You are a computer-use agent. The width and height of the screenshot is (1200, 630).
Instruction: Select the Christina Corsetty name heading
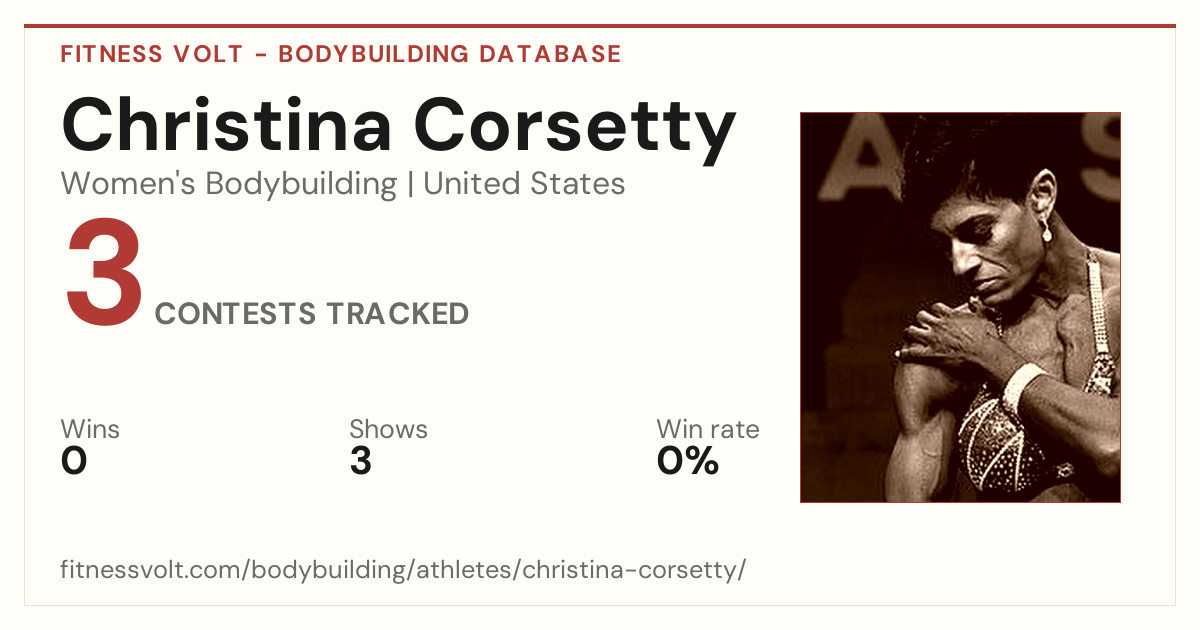coord(398,127)
